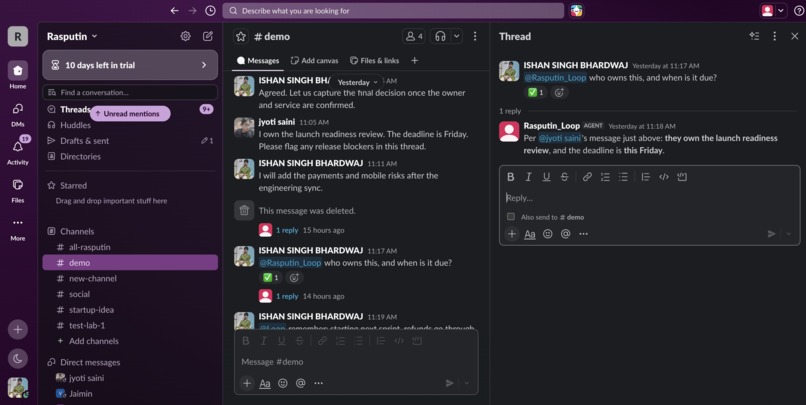
Task: Open startup-idea channel
Action: coord(130,310)
